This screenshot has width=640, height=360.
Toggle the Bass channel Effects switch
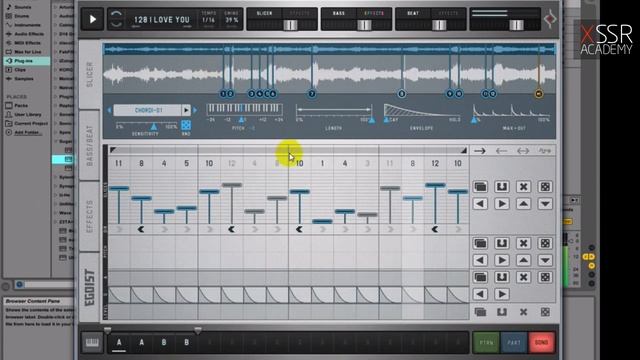point(374,13)
